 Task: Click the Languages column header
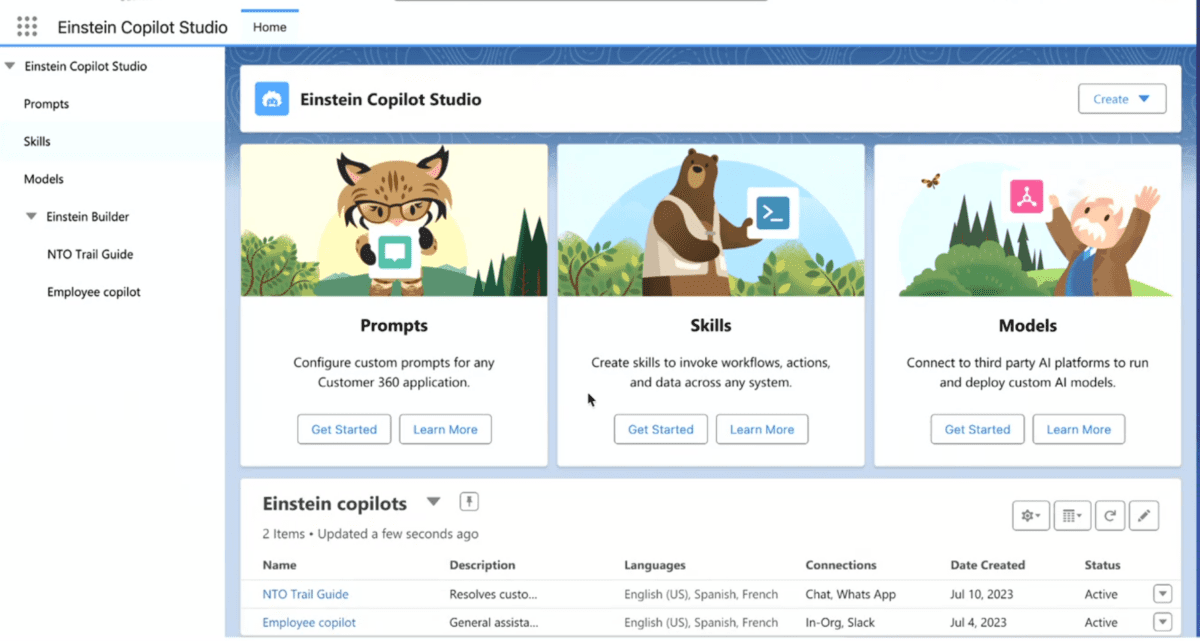point(655,565)
